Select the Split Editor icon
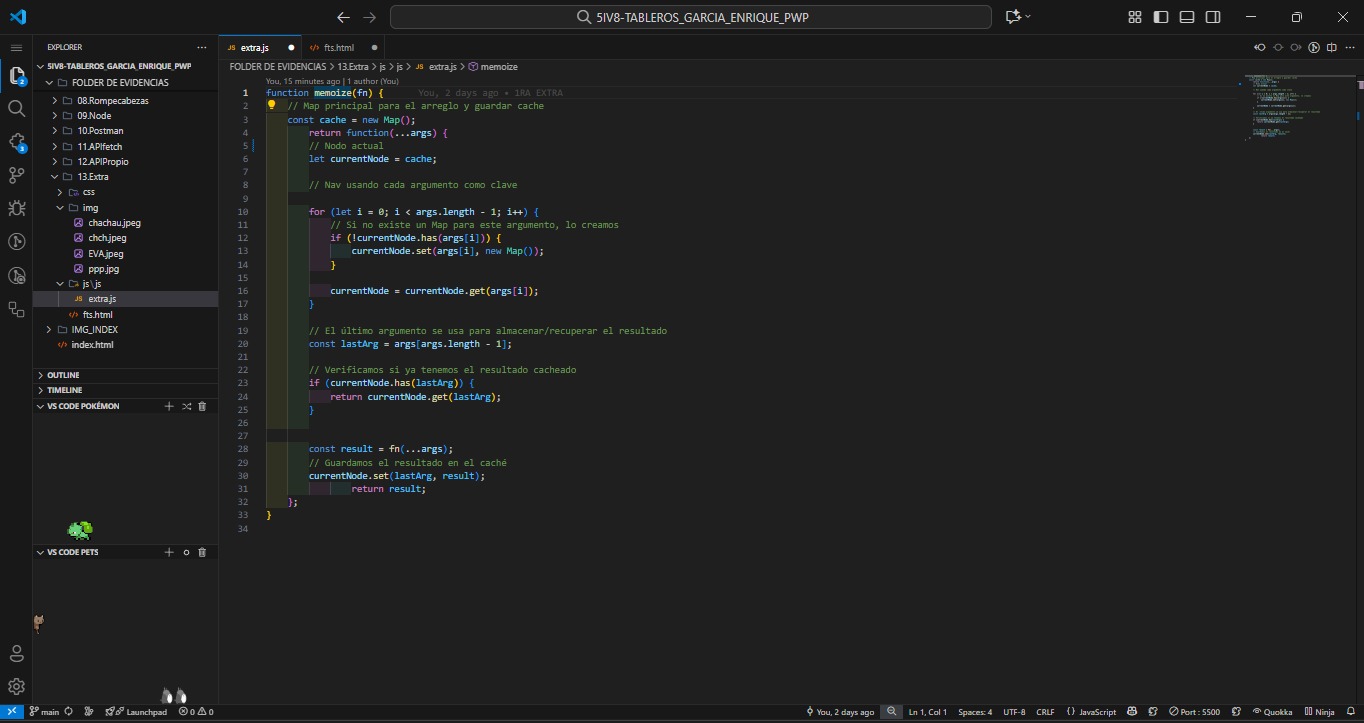Viewport: 1364px width, 723px height. pos(1331,46)
